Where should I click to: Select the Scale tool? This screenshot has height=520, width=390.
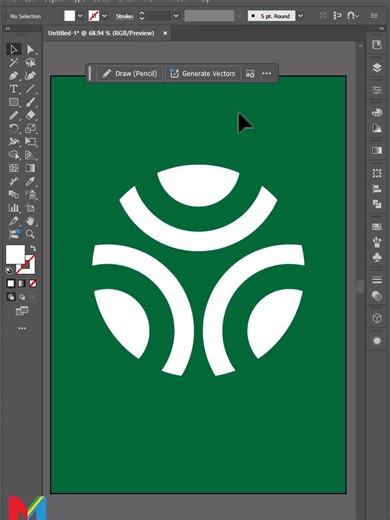tap(30, 128)
